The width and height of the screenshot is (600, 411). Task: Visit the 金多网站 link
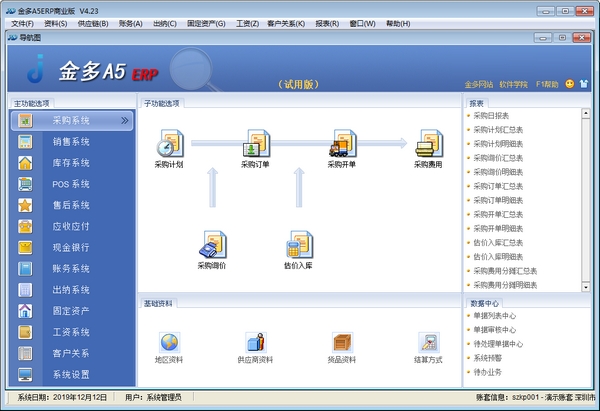[479, 84]
